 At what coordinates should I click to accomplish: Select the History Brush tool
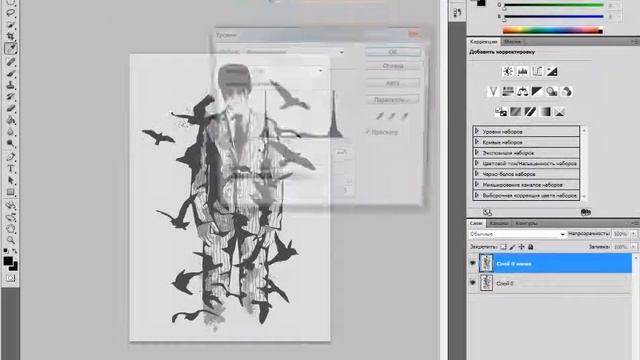[11, 97]
